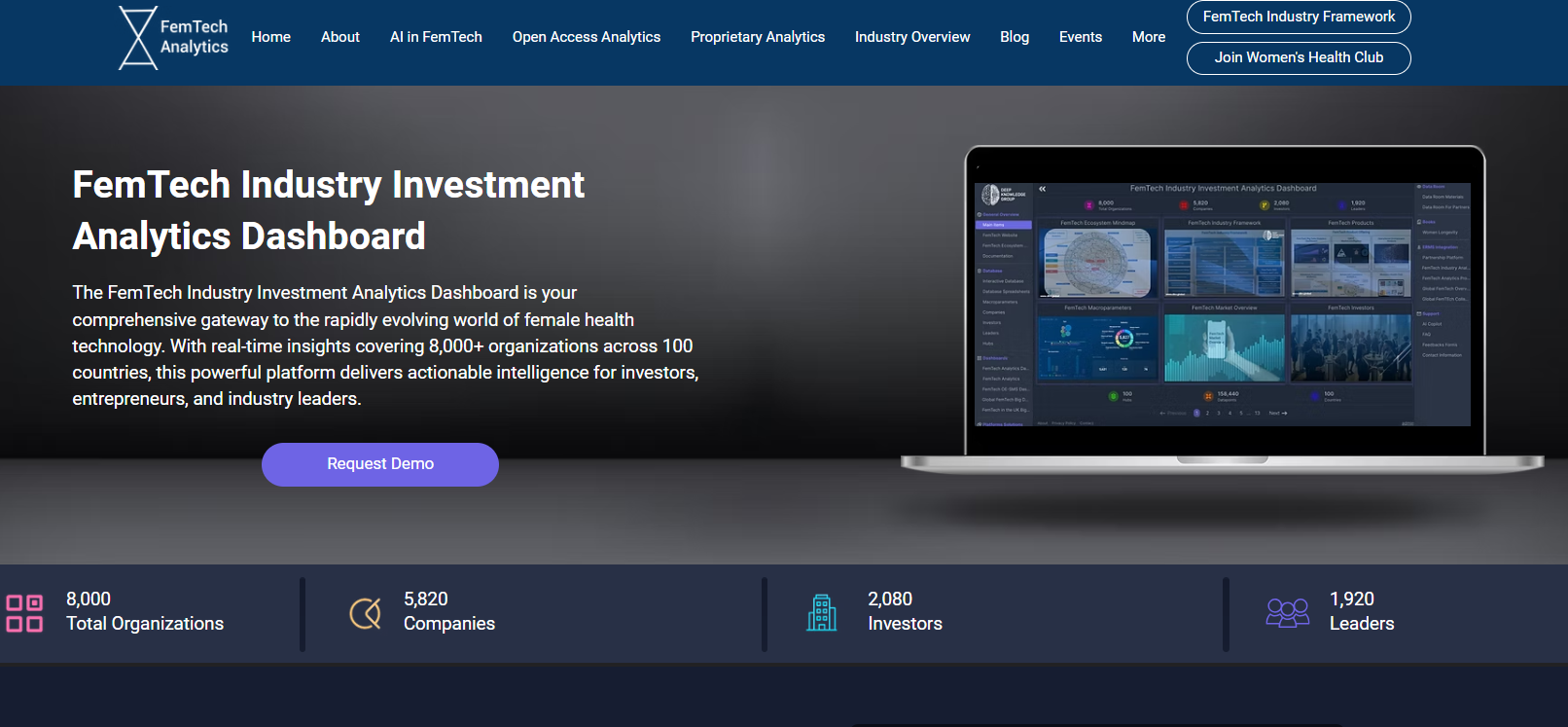
Task: Select the FemTech Market Overview thumbnail
Action: [1224, 347]
